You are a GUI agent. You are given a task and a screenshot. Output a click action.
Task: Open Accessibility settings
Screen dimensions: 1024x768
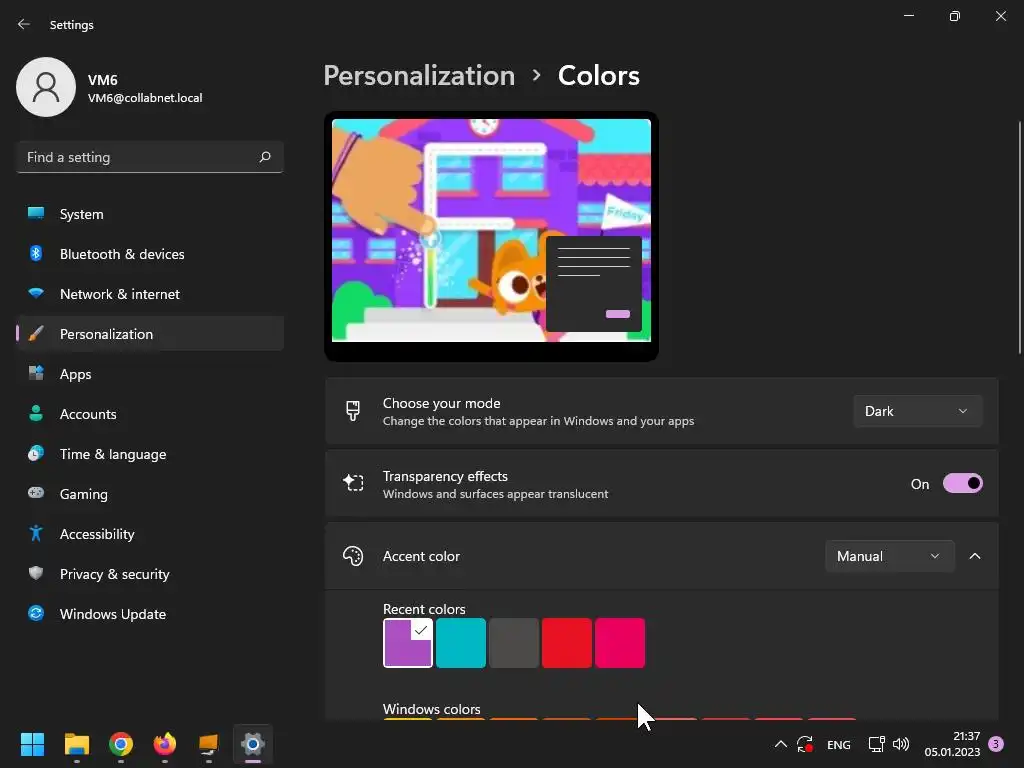click(150, 534)
